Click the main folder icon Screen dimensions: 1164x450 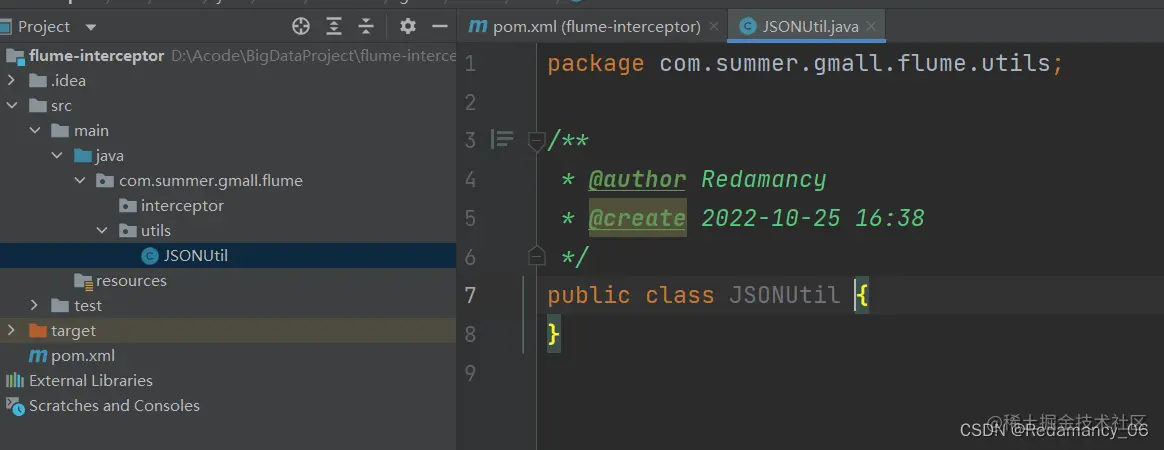[x=61, y=131]
